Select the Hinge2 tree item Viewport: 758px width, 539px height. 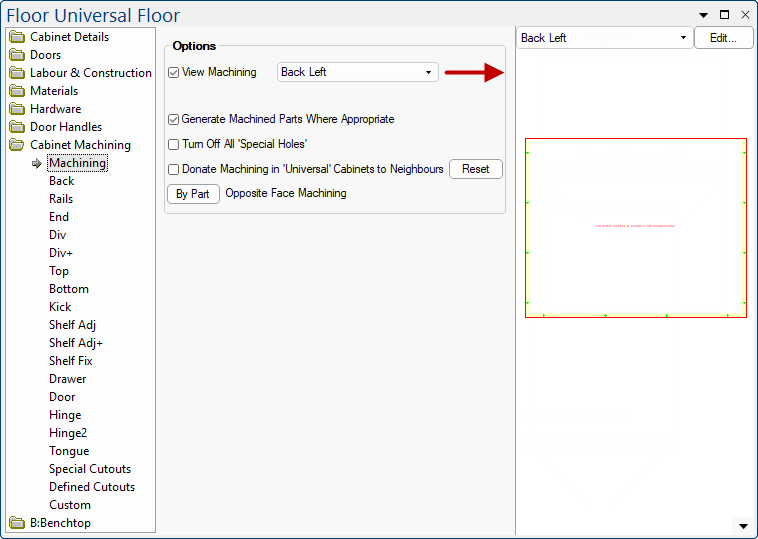[x=68, y=433]
